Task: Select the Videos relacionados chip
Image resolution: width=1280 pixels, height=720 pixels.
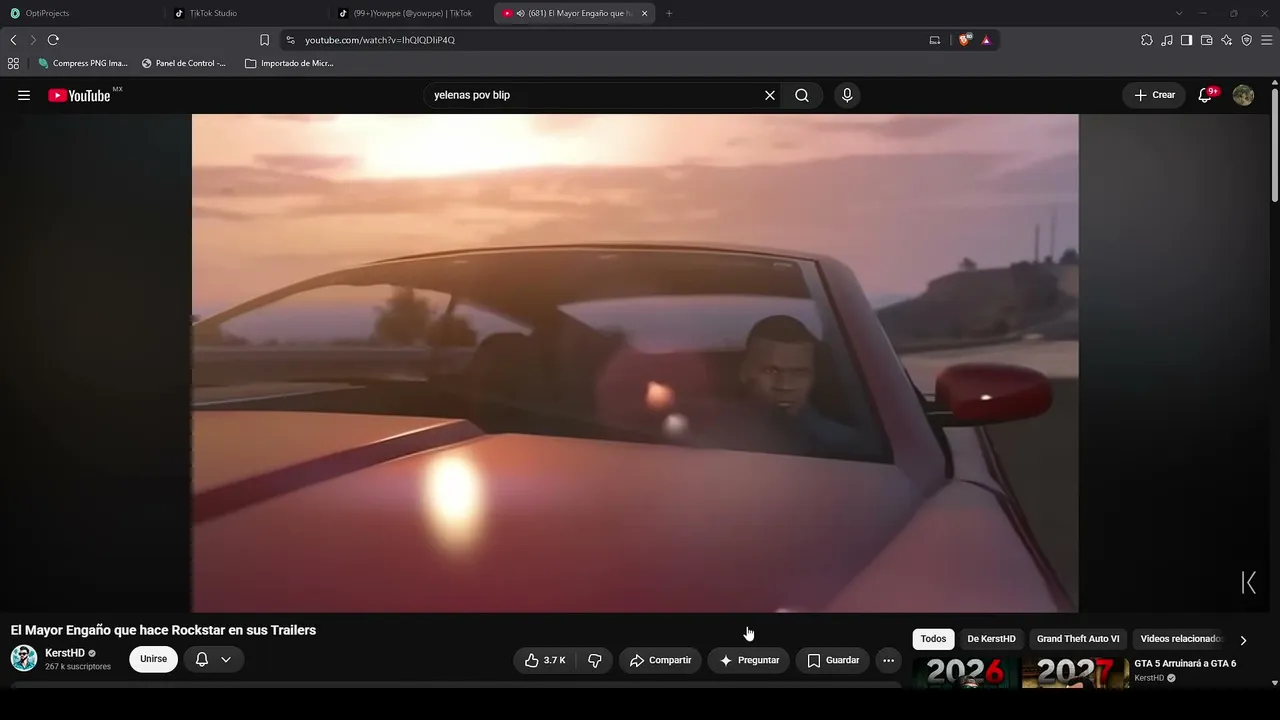Action: [x=1180, y=639]
